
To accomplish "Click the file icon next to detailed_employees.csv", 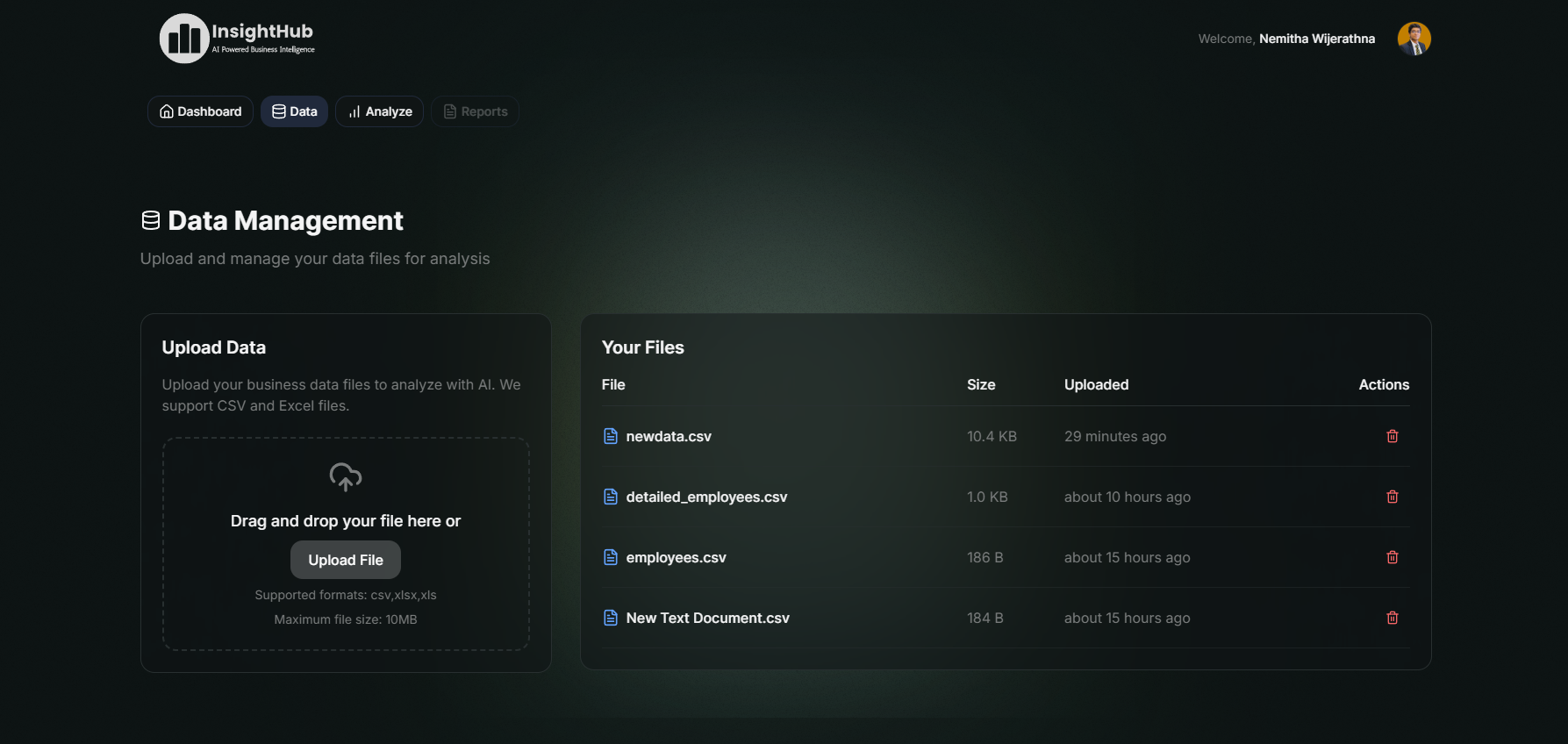I will pos(611,497).
